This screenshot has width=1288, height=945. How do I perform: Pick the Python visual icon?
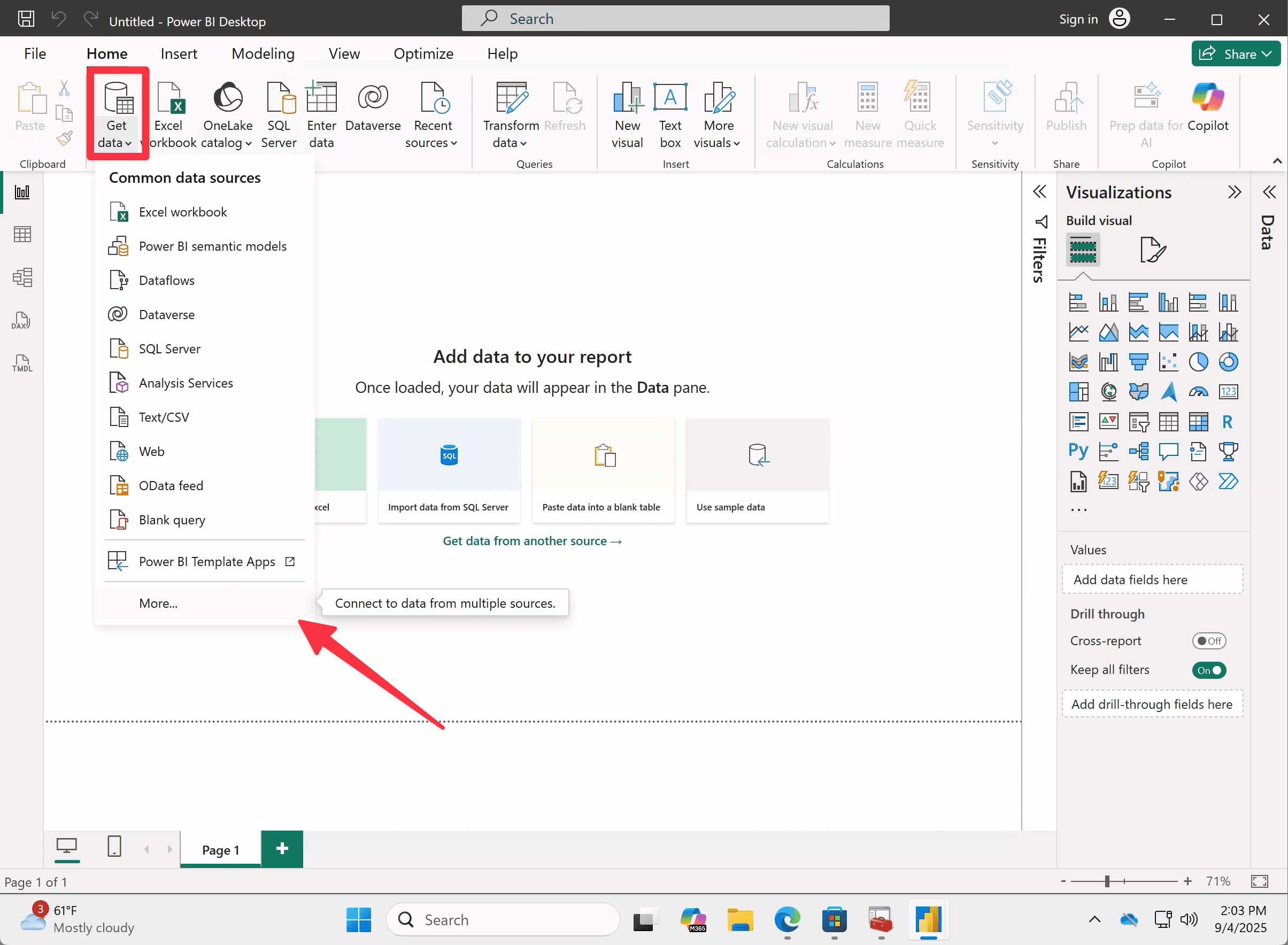coord(1078,451)
